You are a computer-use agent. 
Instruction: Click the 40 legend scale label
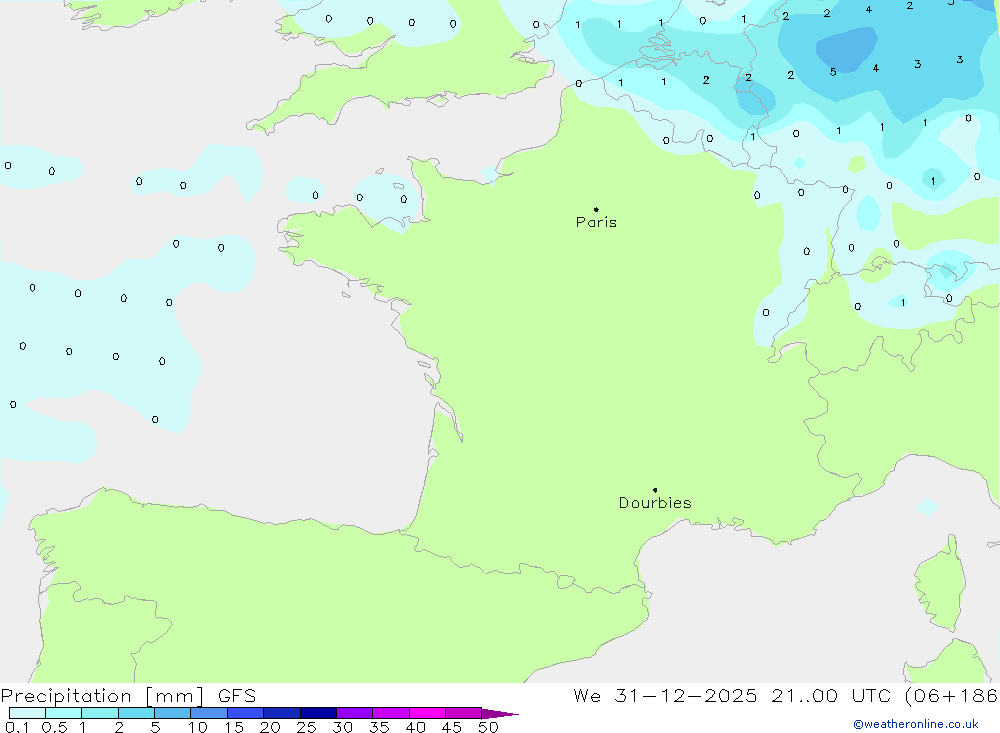click(415, 727)
